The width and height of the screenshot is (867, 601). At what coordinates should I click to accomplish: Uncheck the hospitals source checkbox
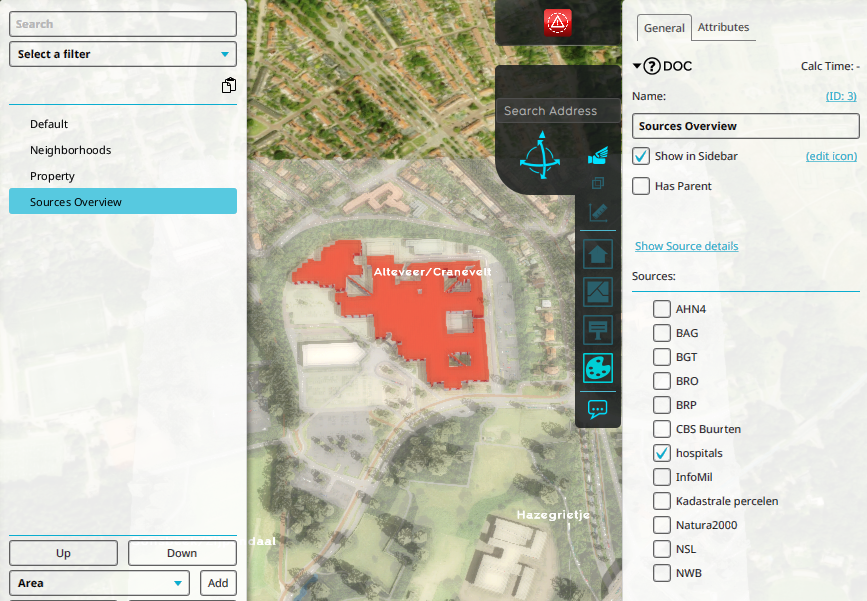click(x=662, y=453)
